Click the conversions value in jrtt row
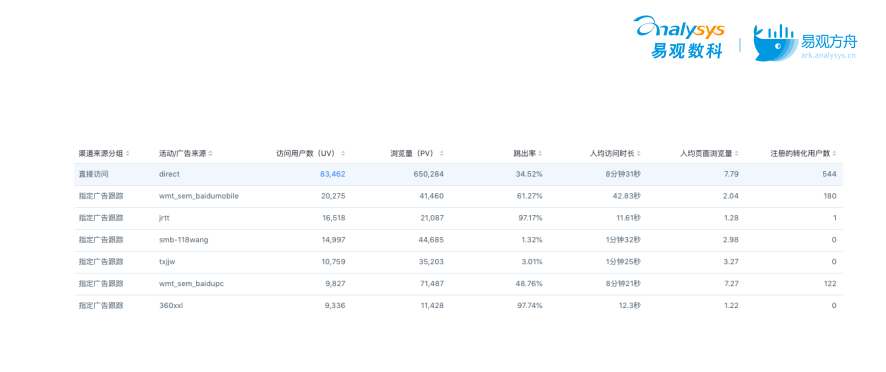This screenshot has height=372, width=886. coord(835,218)
